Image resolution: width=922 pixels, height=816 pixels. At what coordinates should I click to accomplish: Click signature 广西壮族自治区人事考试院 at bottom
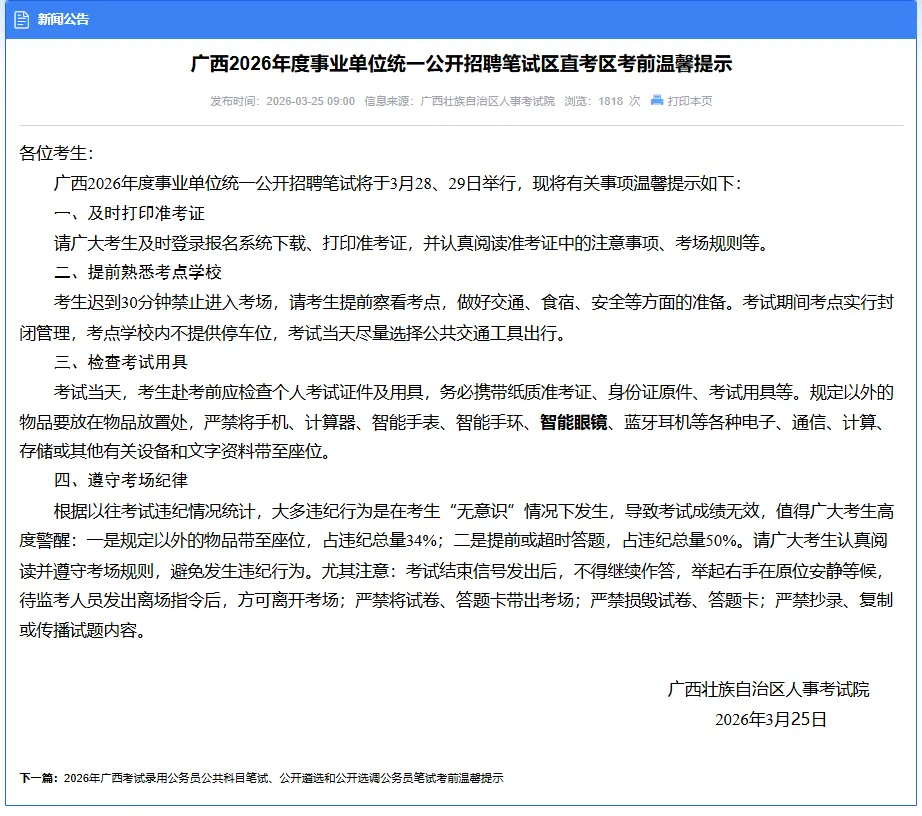coord(768,689)
